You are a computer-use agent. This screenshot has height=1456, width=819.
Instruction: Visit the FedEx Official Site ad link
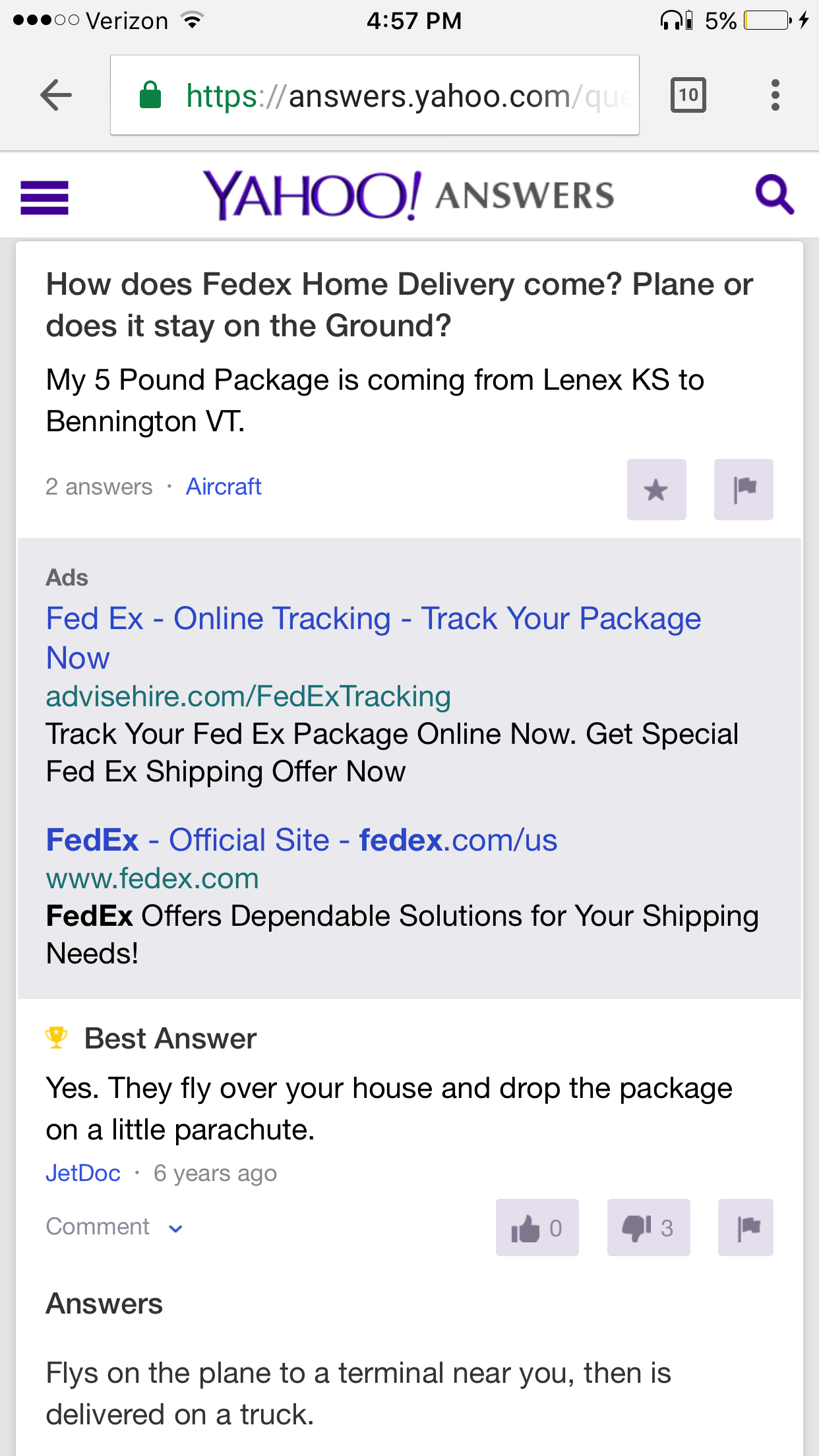pos(301,840)
